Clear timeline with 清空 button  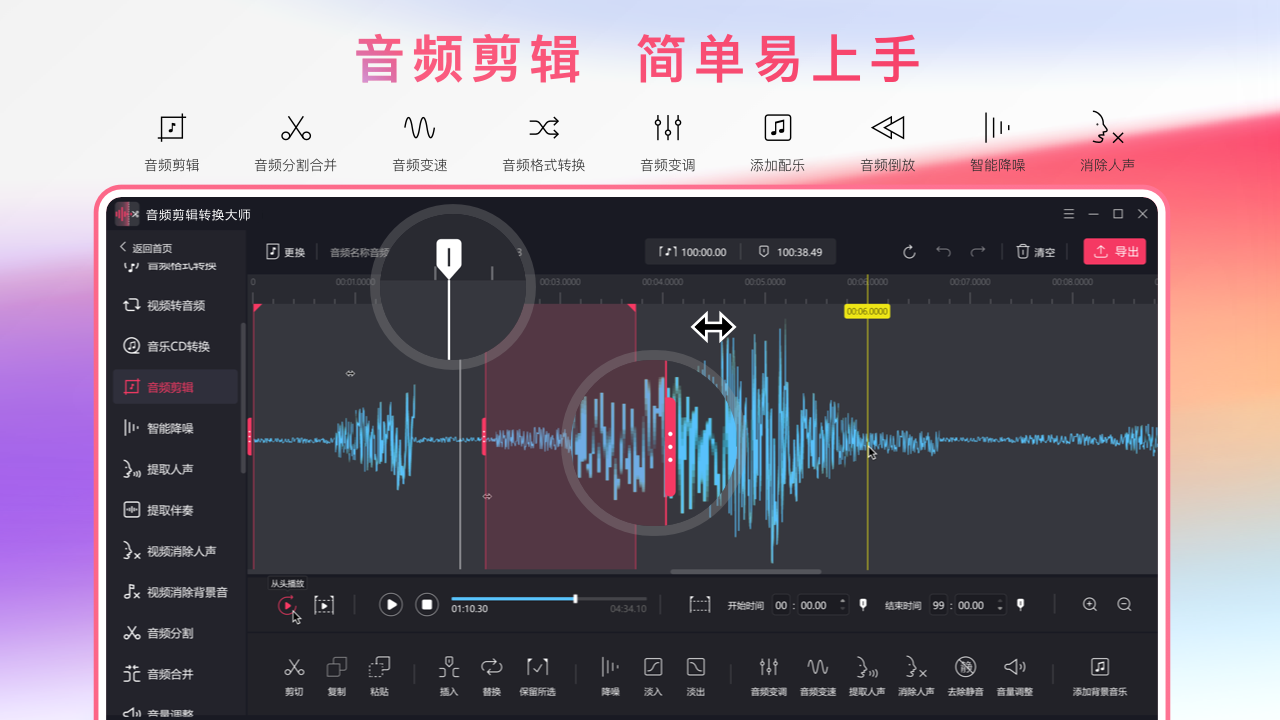(1035, 251)
